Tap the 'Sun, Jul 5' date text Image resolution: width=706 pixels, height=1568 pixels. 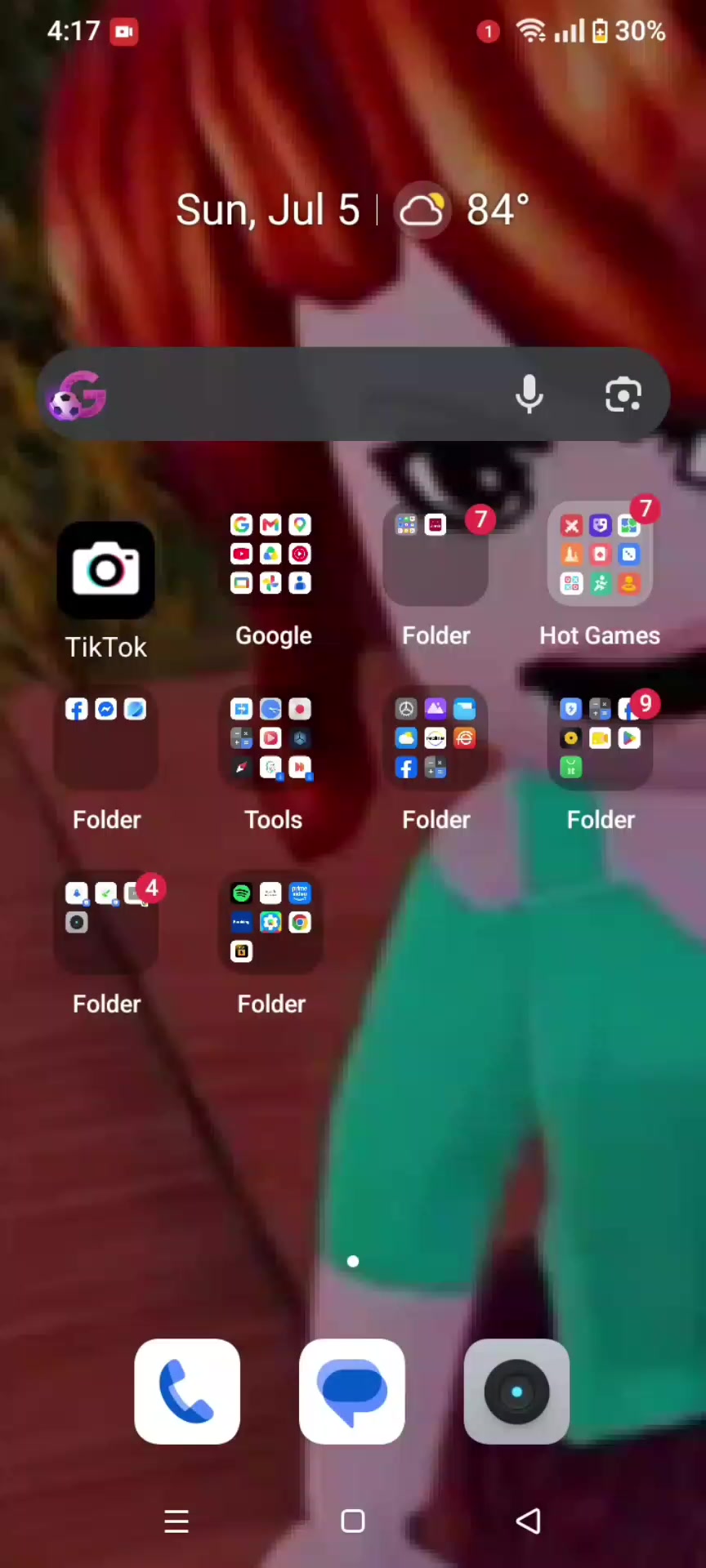click(x=268, y=210)
